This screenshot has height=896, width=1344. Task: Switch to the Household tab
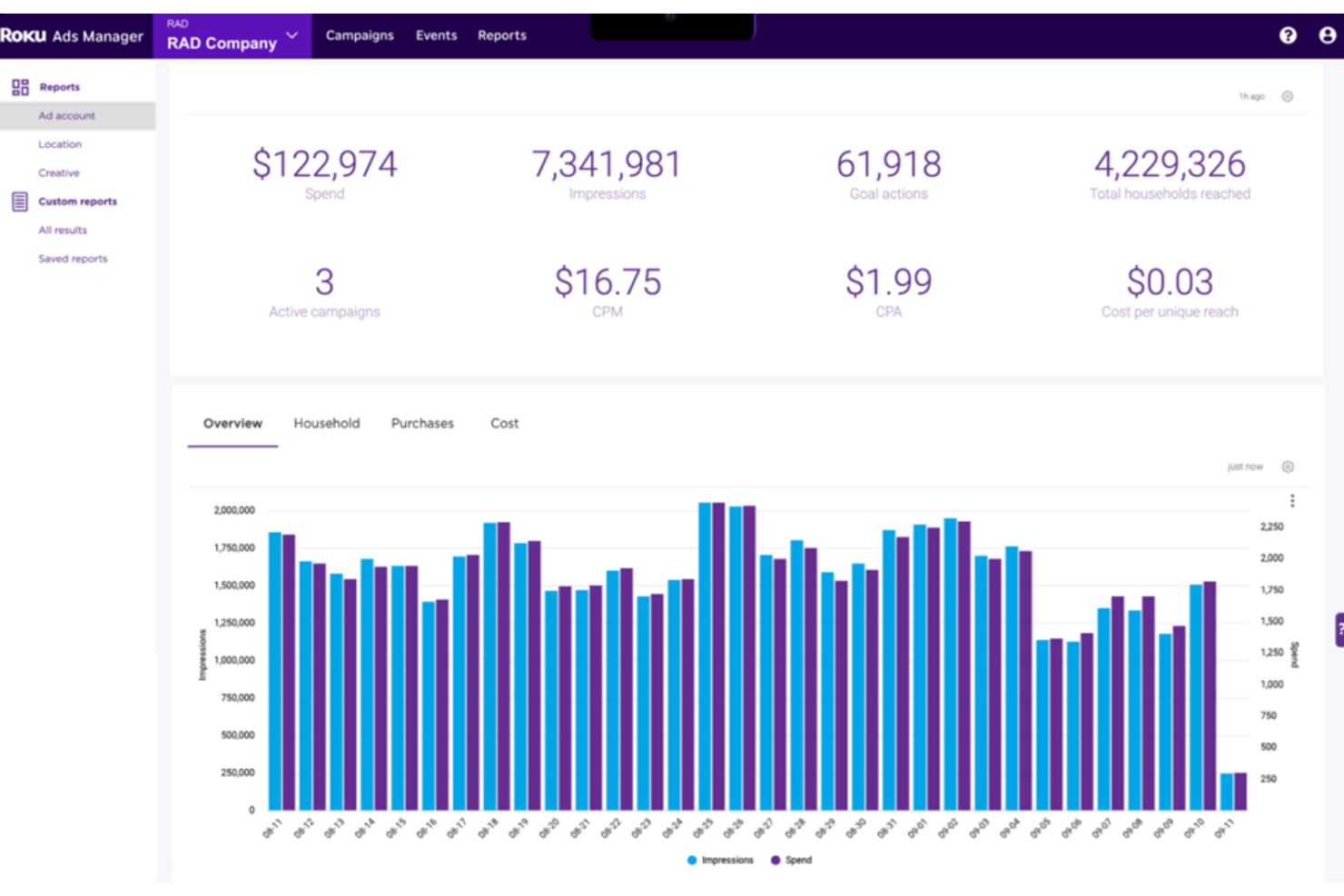tap(327, 423)
